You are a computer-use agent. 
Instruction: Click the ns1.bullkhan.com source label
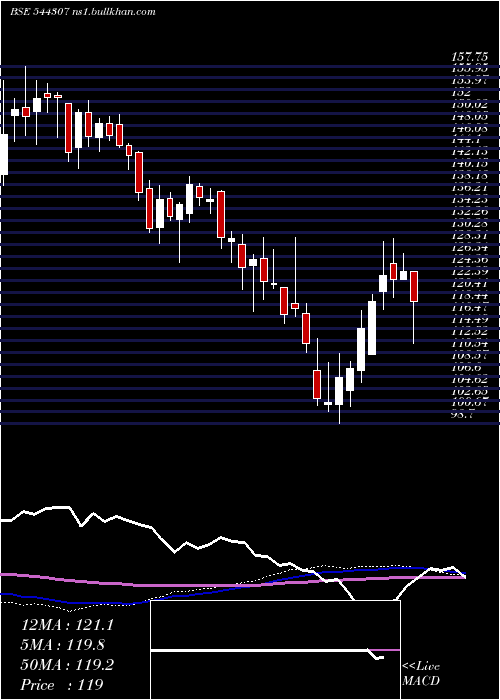click(113, 12)
